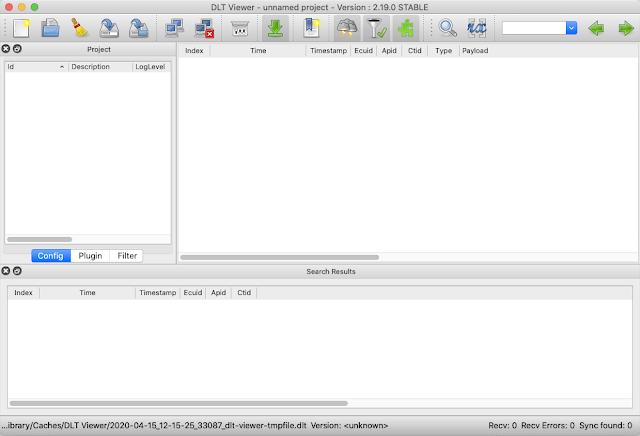The image size is (640, 436).
Task: Click the Time header in message table
Action: click(258, 51)
